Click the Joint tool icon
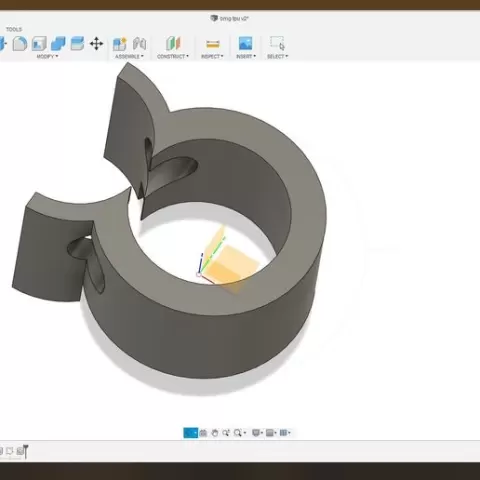Viewport: 480px width, 480px height. 139,44
